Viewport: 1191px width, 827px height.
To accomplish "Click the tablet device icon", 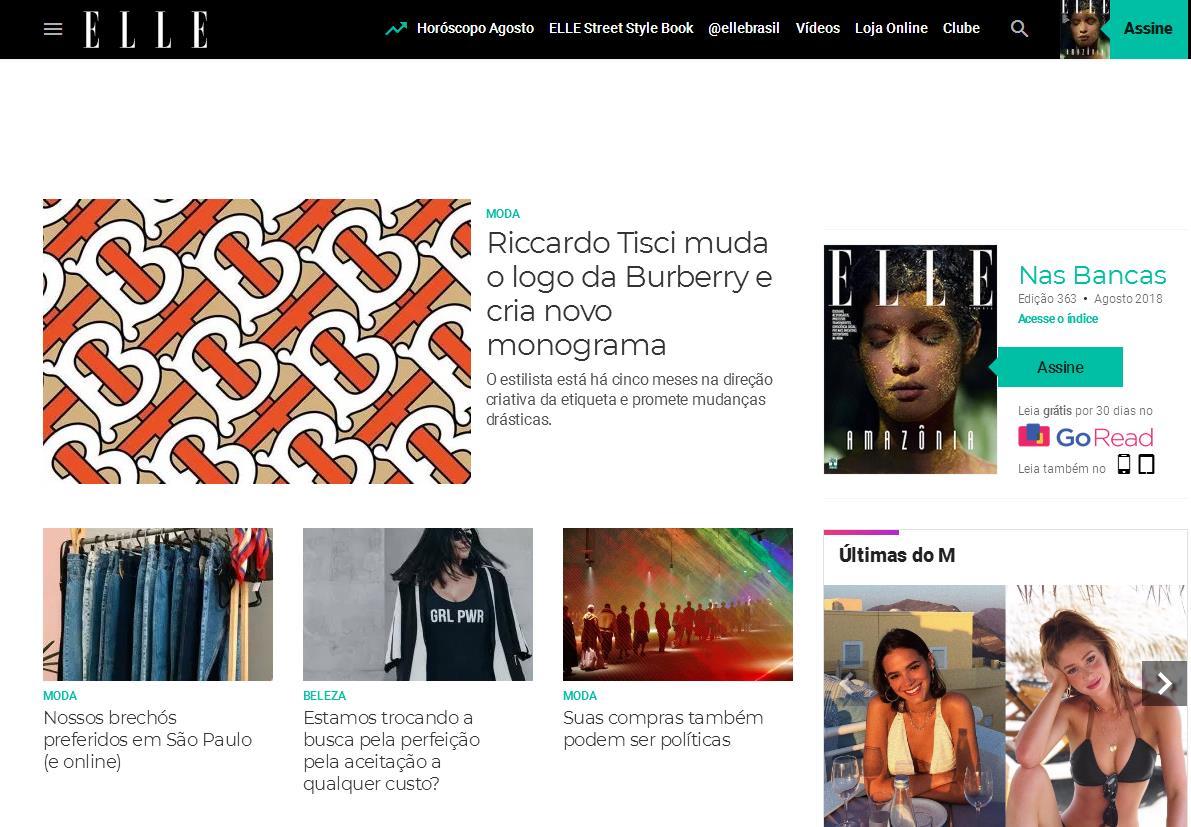I will click(1146, 464).
